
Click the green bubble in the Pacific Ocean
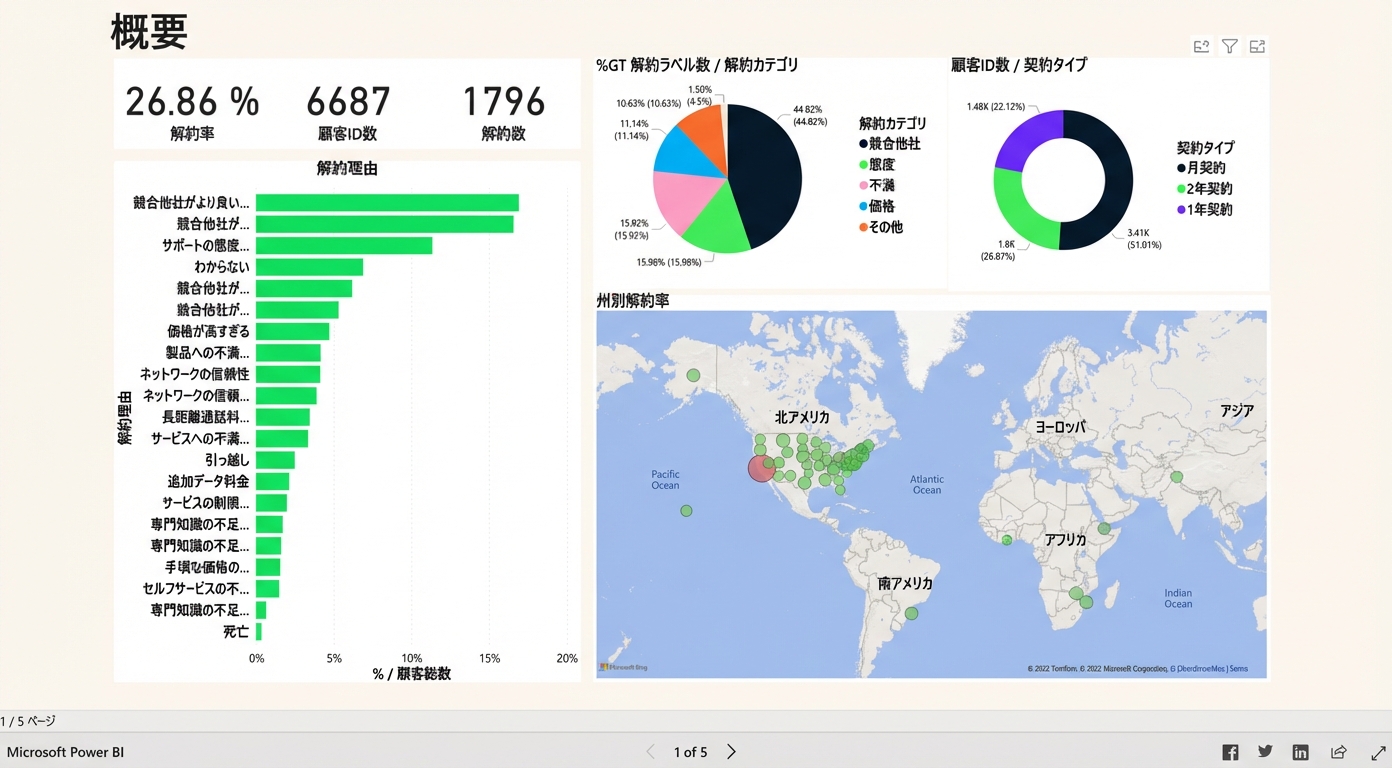[686, 511]
